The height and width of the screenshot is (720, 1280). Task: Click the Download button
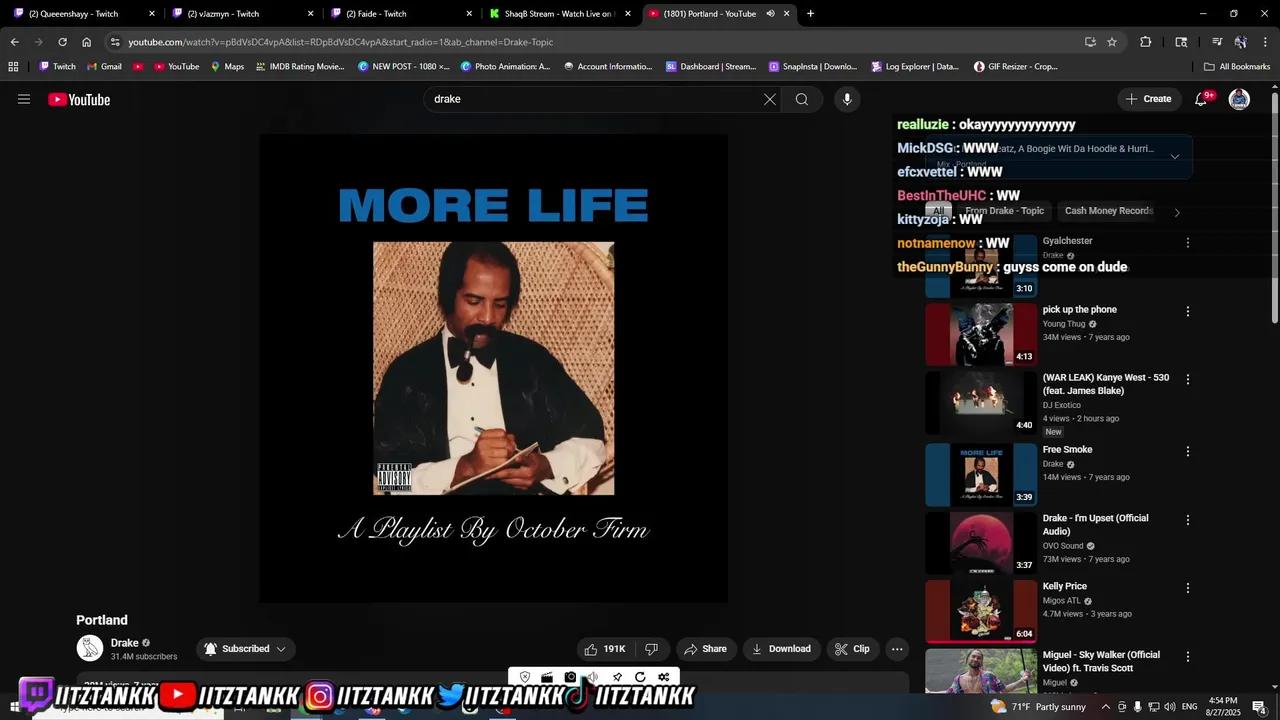[782, 648]
